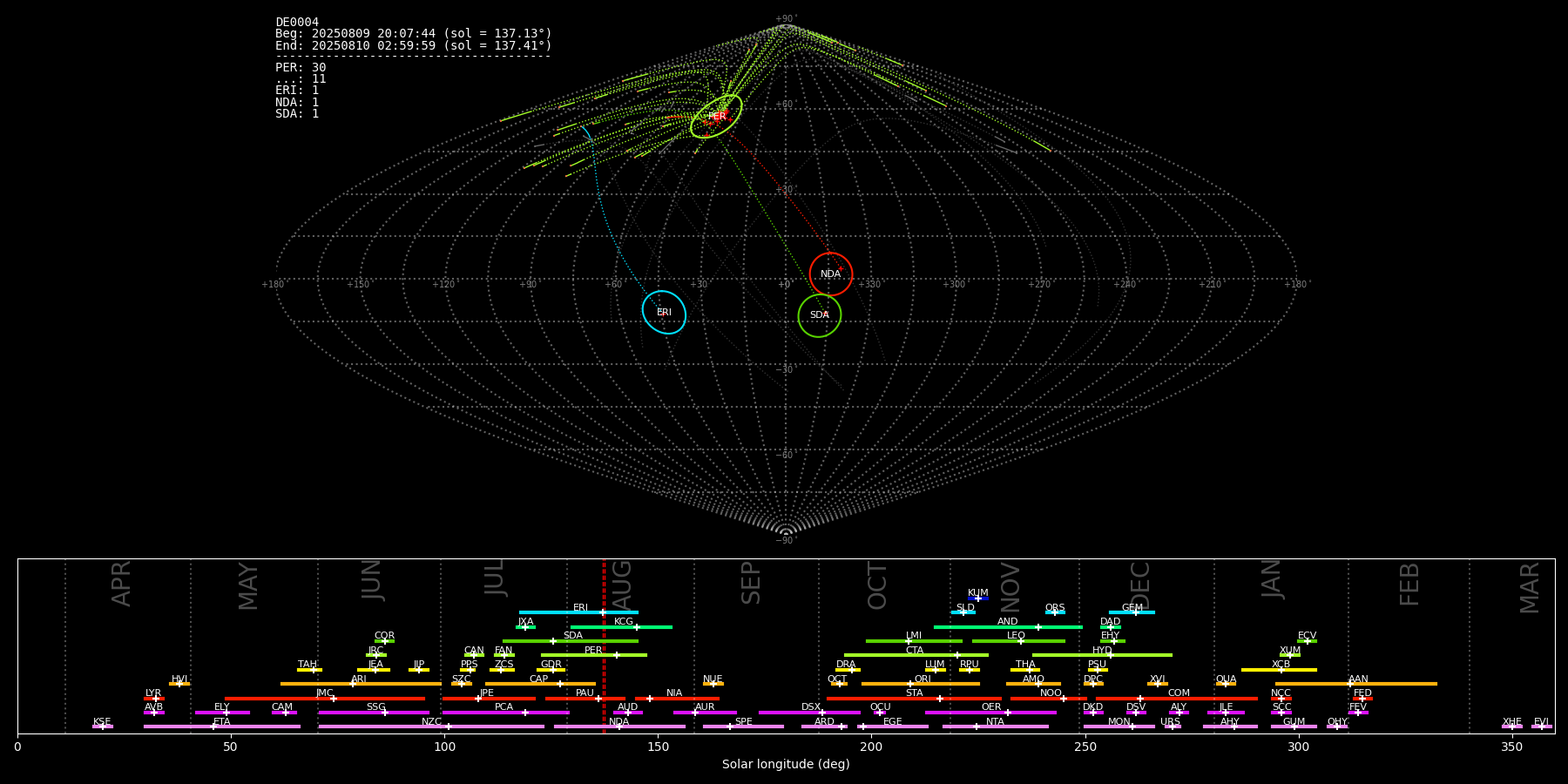Viewport: 1568px width, 784px height.
Task: Click the +60 latitude label near PER
Action: pos(785,105)
